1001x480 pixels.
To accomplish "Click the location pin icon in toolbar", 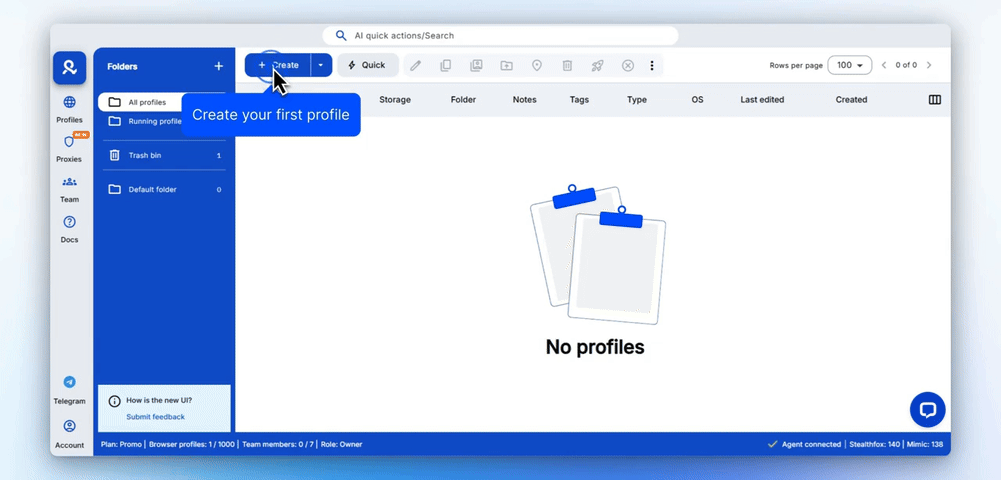I will (x=537, y=66).
